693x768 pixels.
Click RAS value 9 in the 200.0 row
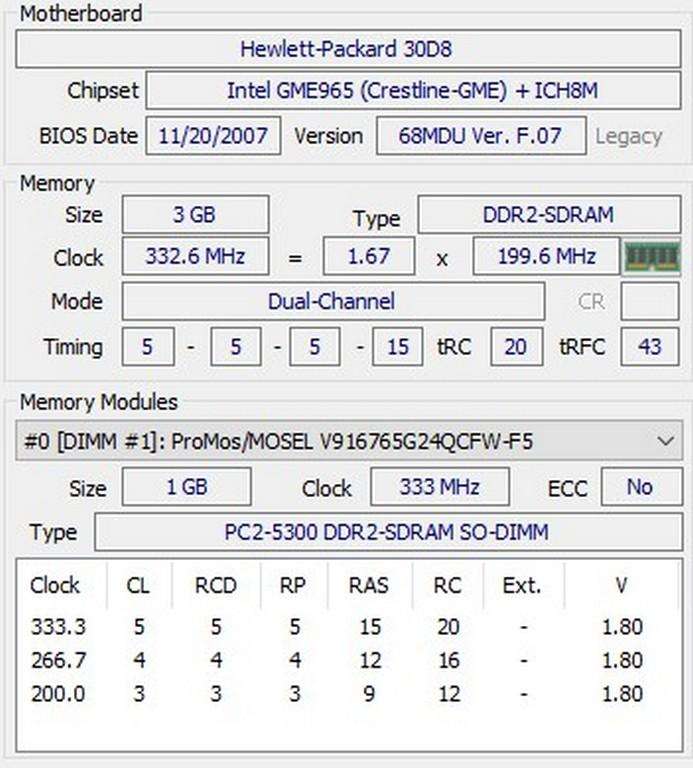(x=370, y=694)
